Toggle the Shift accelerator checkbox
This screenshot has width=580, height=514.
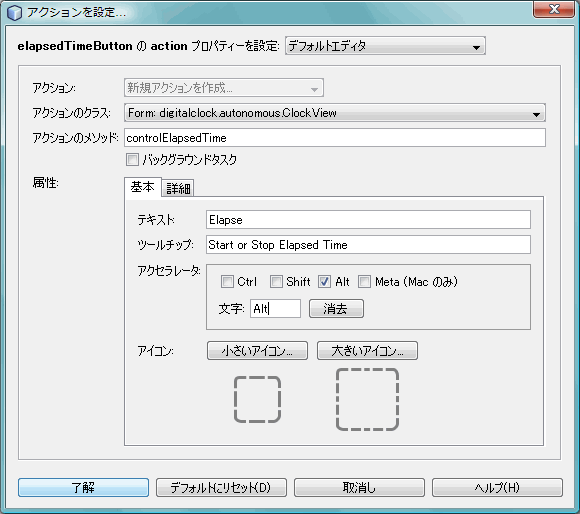click(276, 282)
